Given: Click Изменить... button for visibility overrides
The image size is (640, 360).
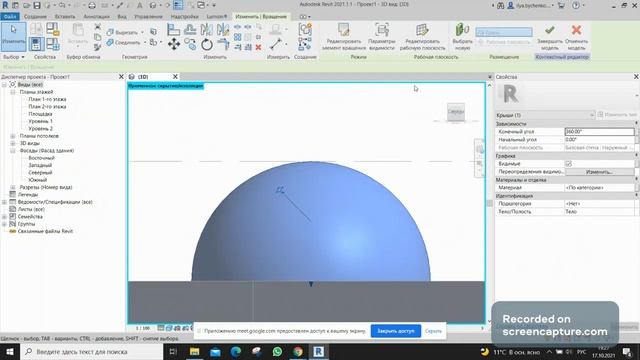Looking at the screenshot, I should [x=599, y=172].
